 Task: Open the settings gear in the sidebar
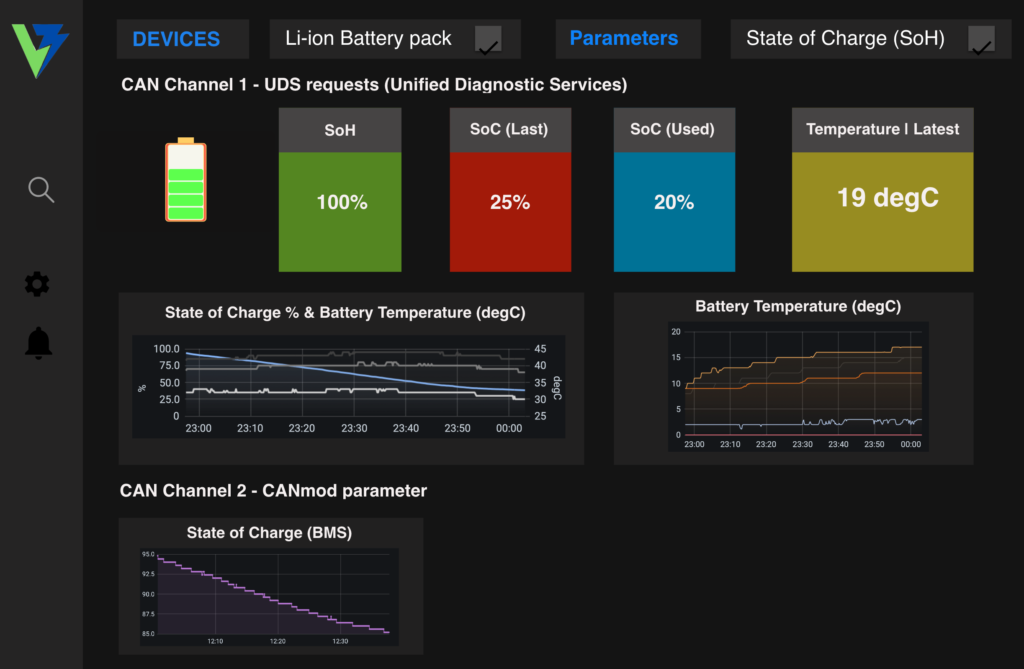(36, 284)
